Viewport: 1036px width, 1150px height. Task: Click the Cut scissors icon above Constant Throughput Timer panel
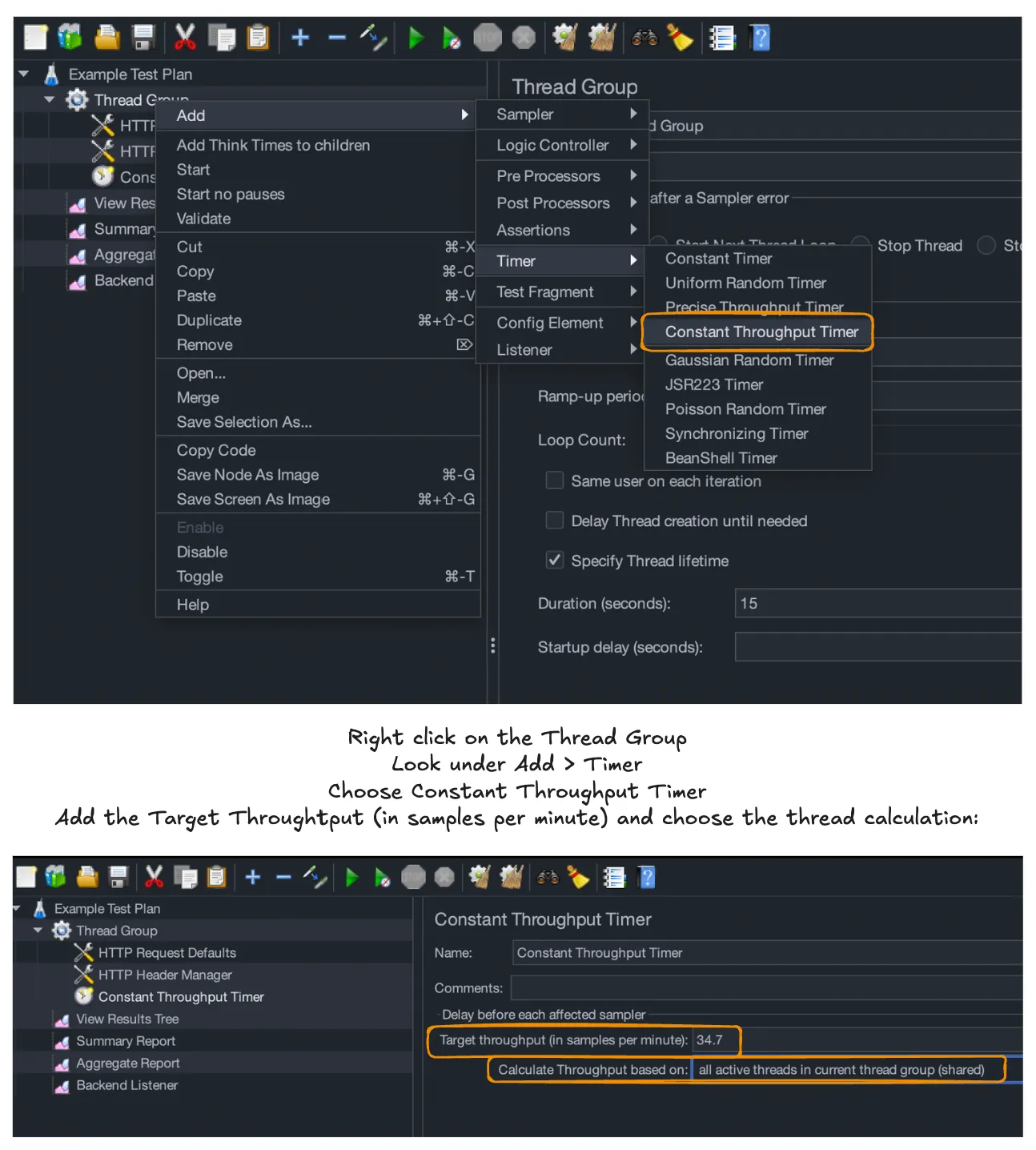[x=154, y=877]
